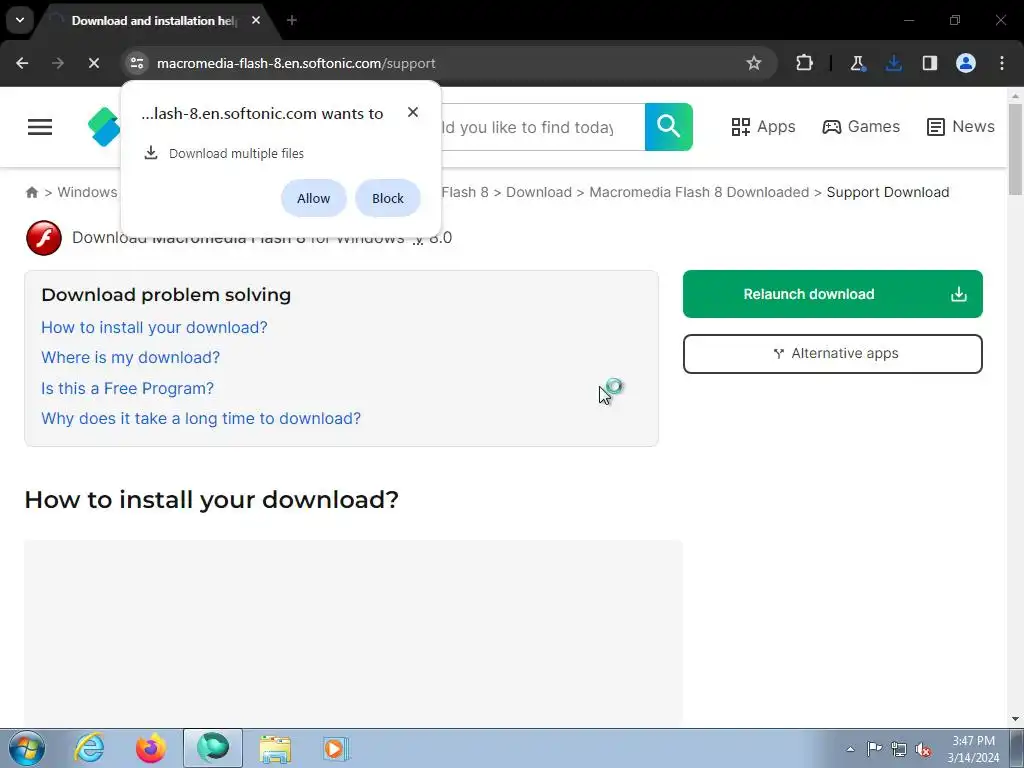
Task: Click the Softonic search field
Action: click(543, 127)
